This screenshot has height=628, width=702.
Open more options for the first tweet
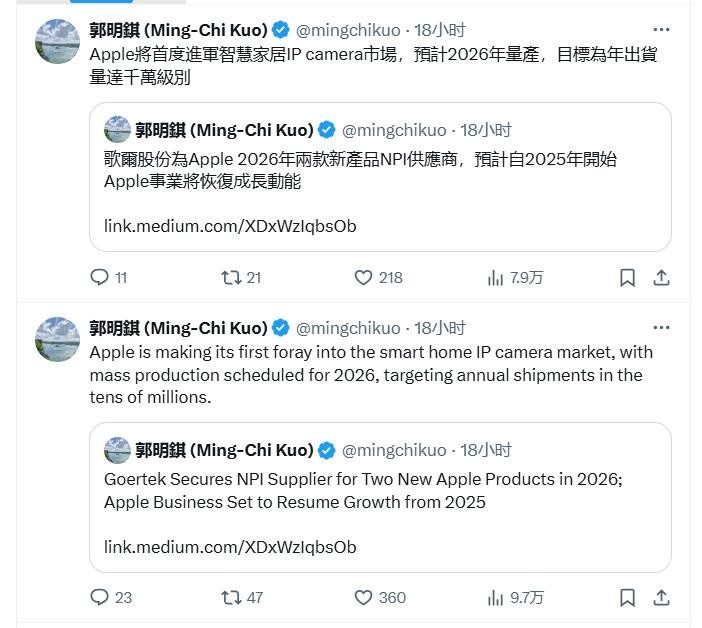661,30
